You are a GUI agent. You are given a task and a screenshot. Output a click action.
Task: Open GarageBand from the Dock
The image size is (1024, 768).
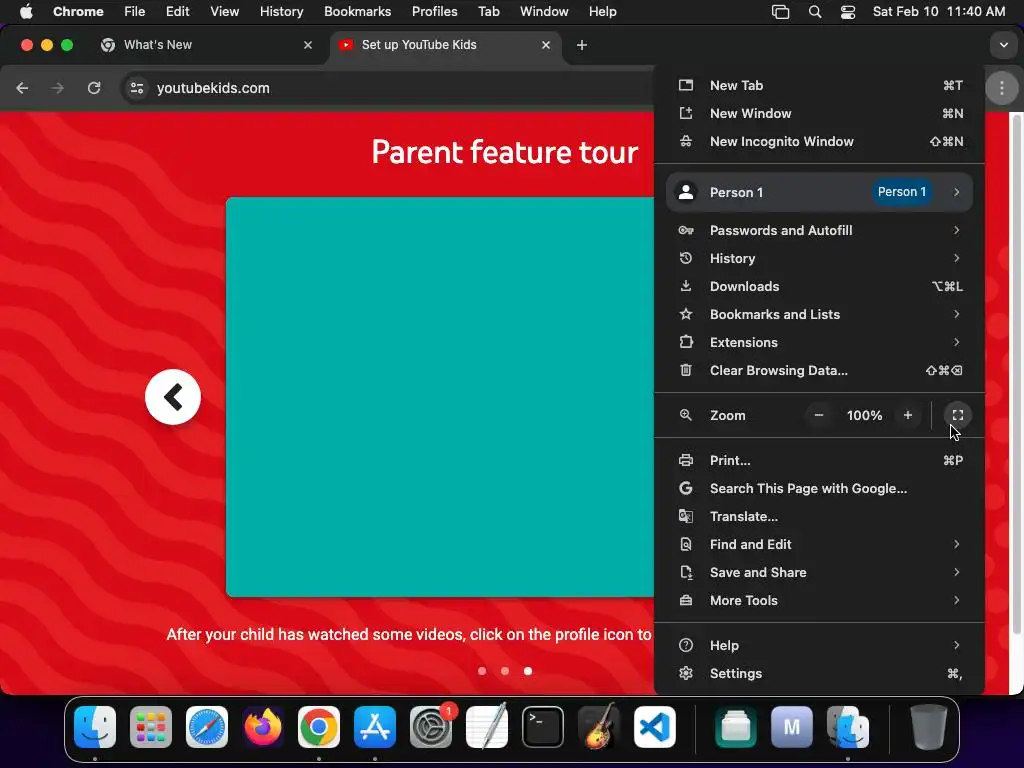coord(599,727)
